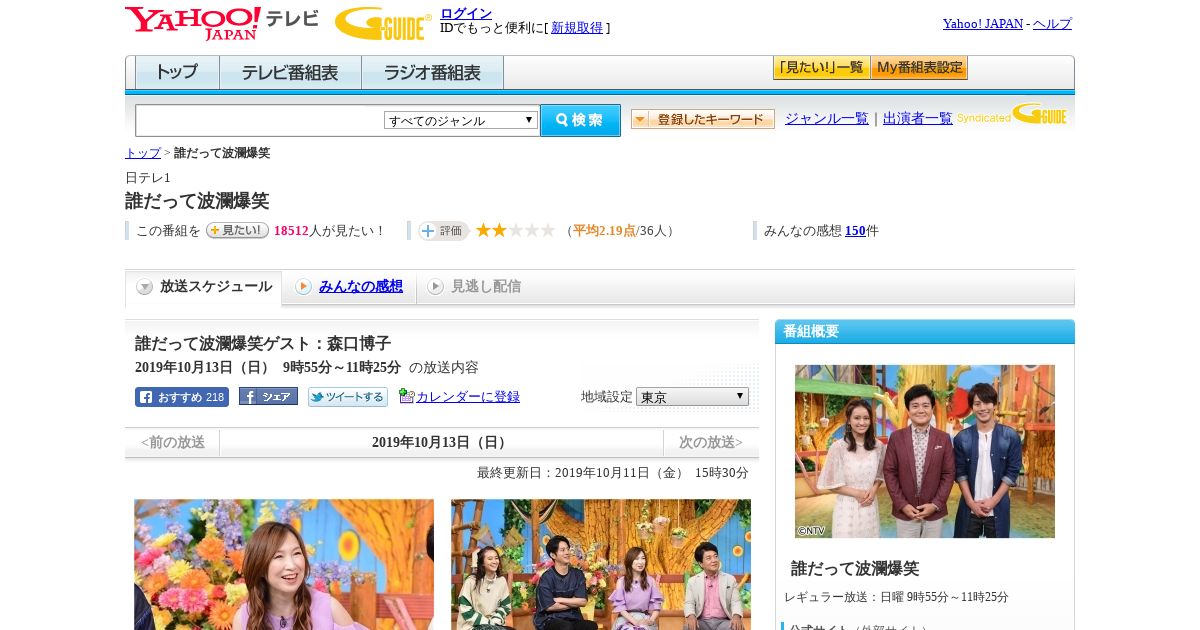1200x630 pixels.
Task: Click the sidebar 誰だって波瀾爆笑 title
Action: (855, 568)
